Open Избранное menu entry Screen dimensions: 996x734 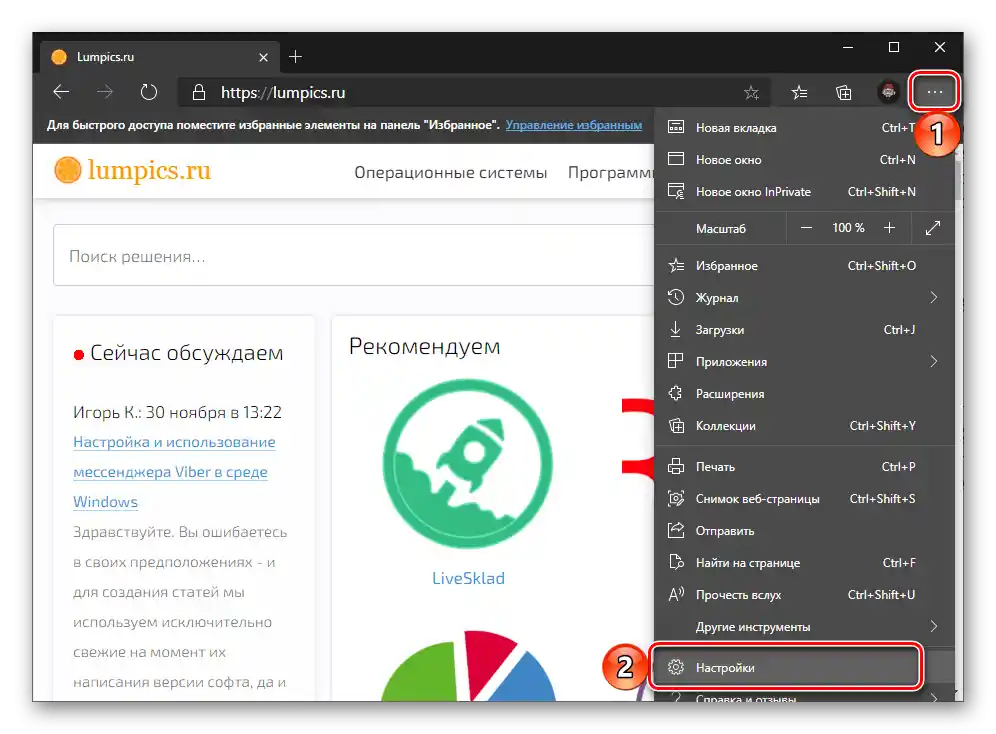click(x=804, y=265)
